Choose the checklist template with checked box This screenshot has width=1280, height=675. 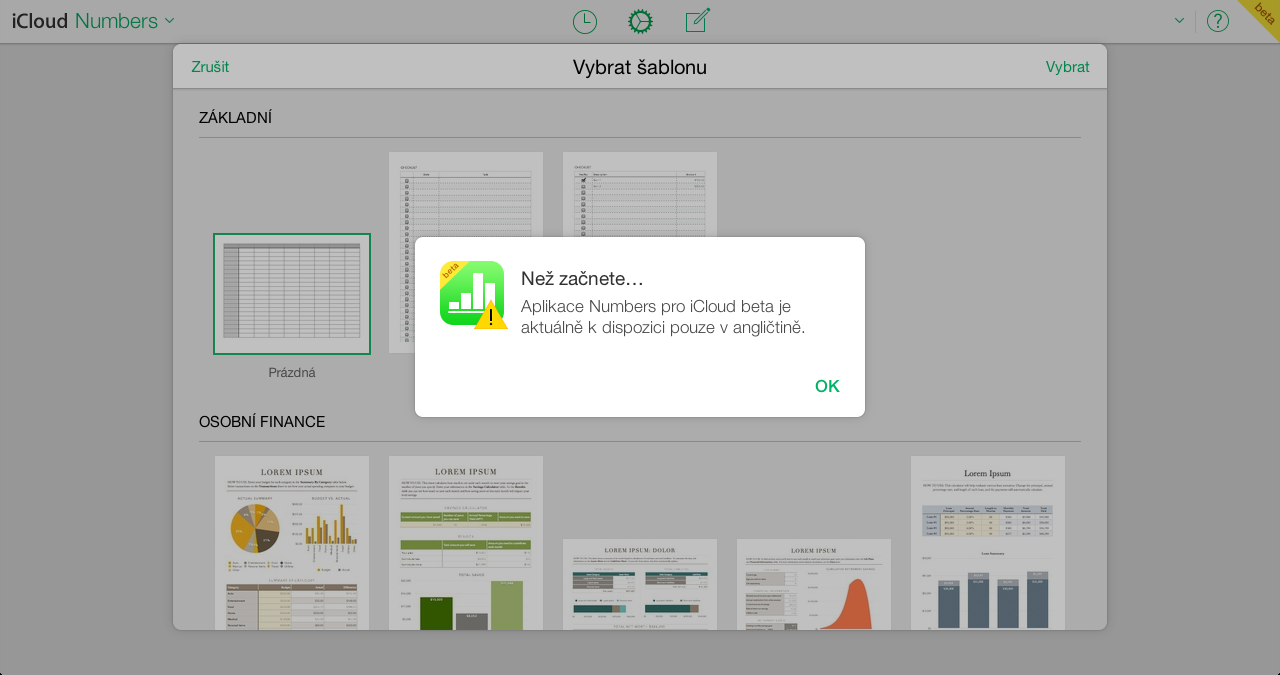point(640,195)
